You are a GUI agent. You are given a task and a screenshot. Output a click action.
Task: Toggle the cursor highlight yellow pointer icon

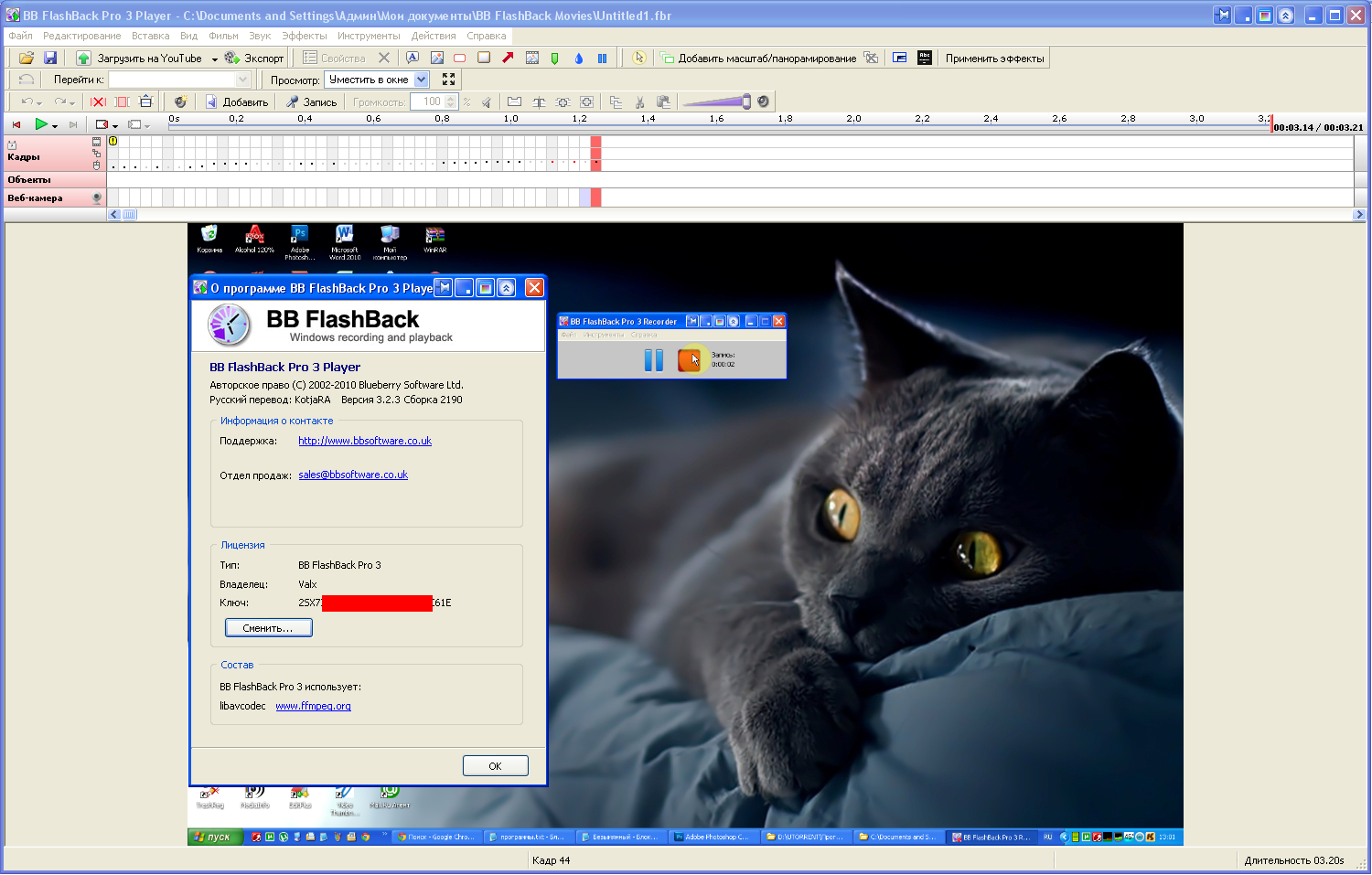(x=638, y=58)
